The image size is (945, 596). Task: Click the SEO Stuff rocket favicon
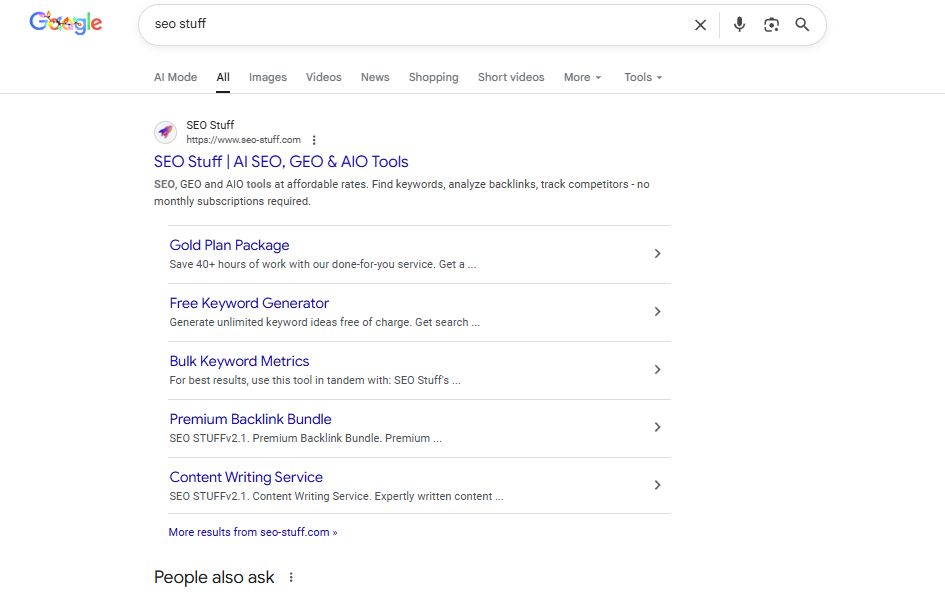point(165,132)
